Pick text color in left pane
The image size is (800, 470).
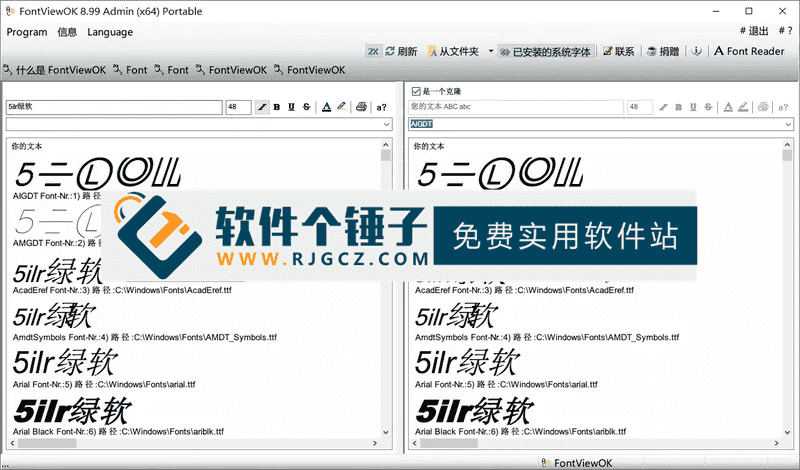[327, 107]
